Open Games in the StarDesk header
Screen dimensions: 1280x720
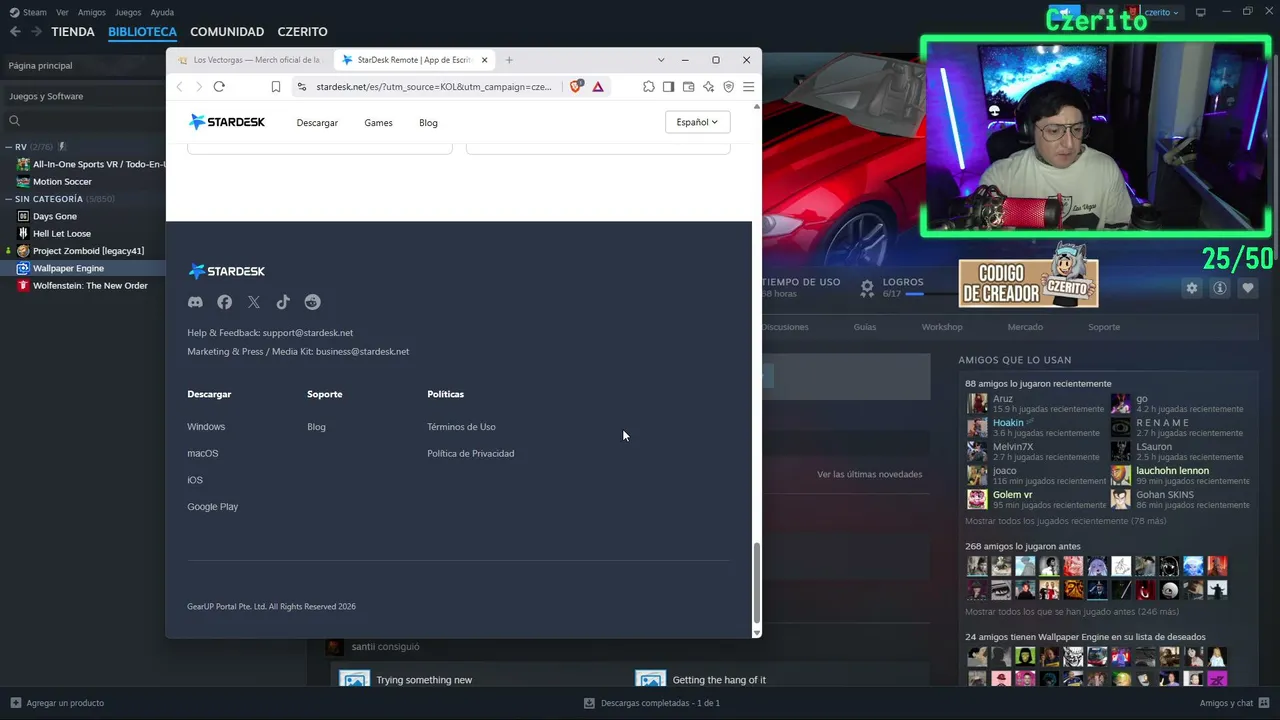pos(378,123)
